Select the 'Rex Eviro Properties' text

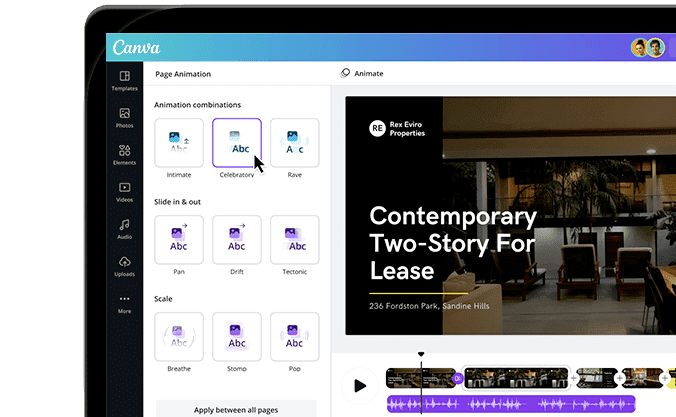click(x=407, y=129)
